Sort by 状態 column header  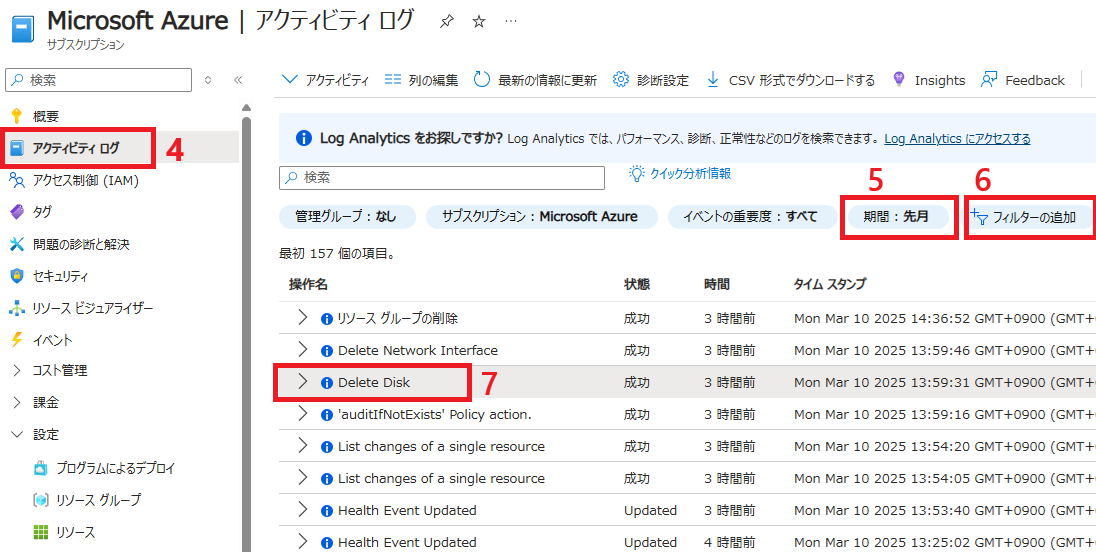[637, 284]
